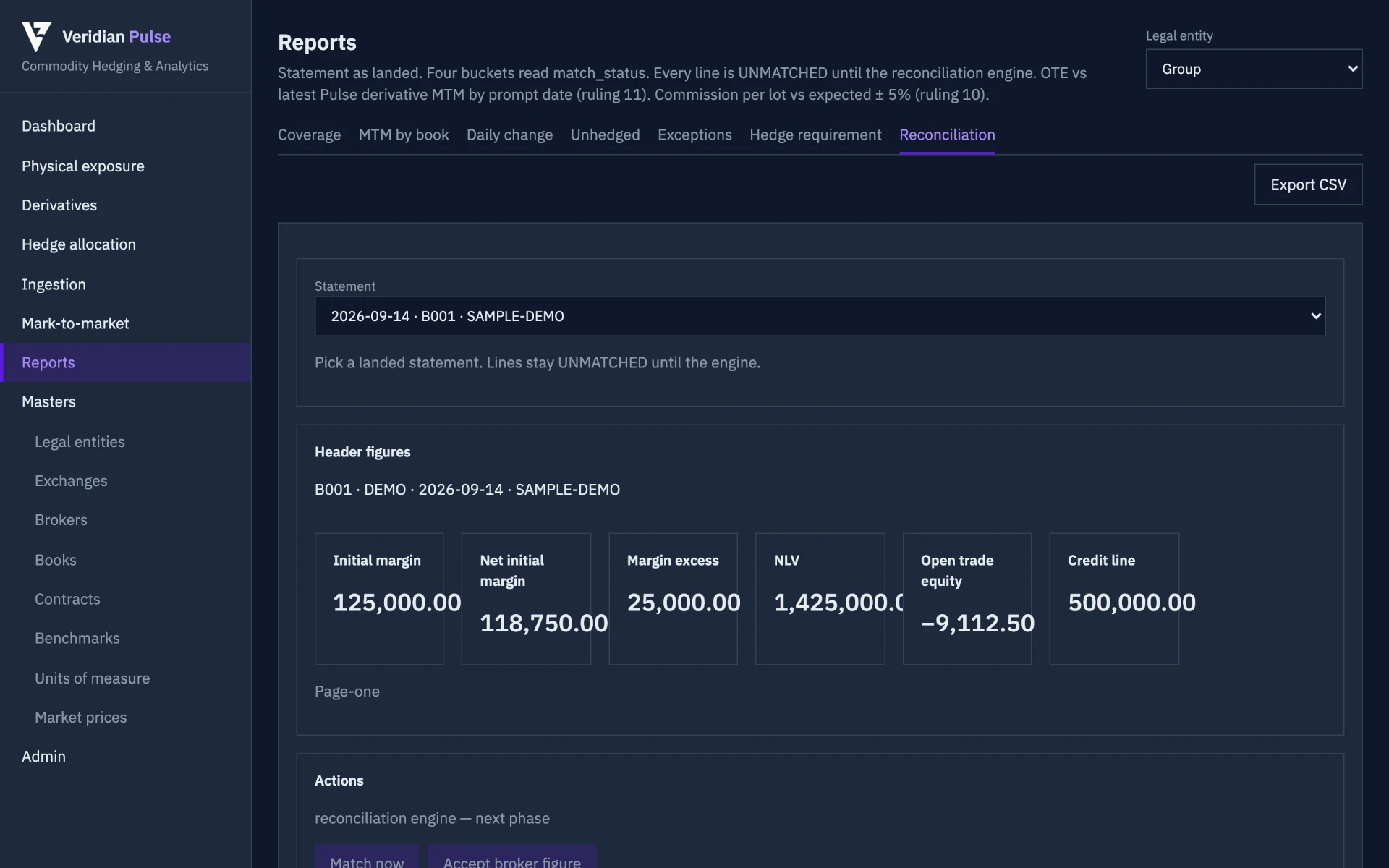The height and width of the screenshot is (868, 1389).
Task: Open Contracts under Masters
Action: click(x=126, y=599)
